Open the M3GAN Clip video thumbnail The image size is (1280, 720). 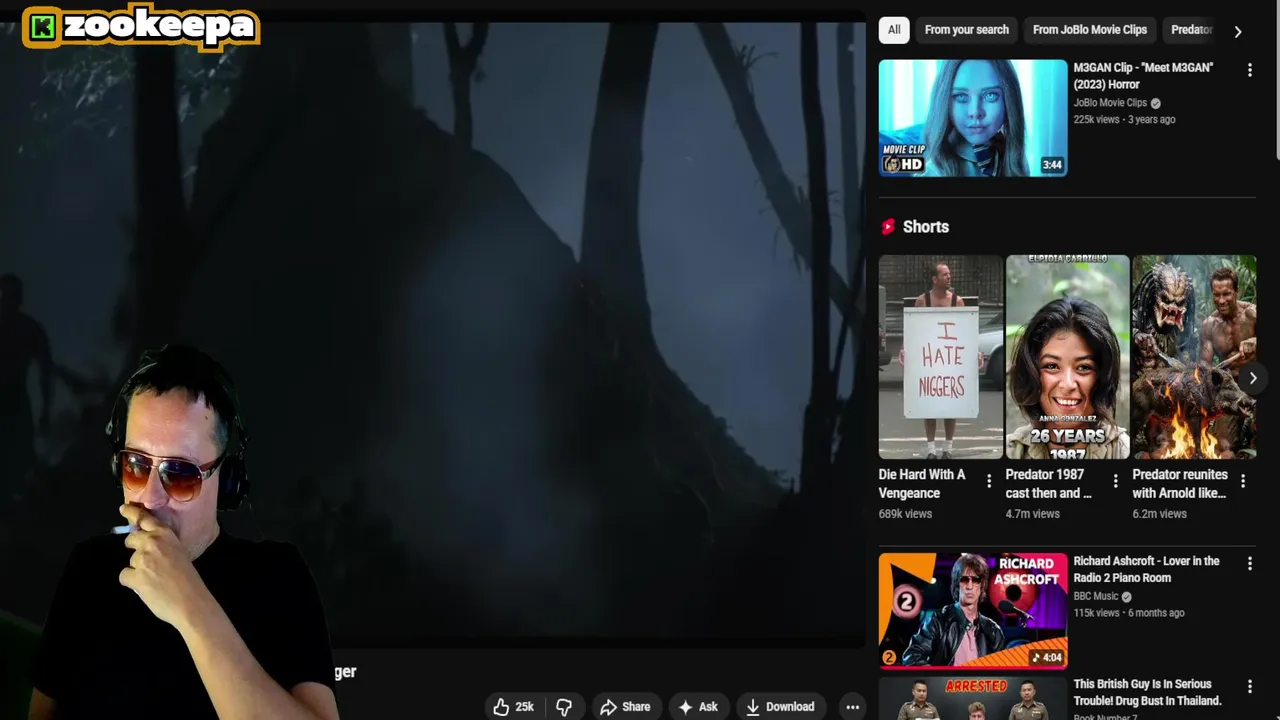click(973, 118)
